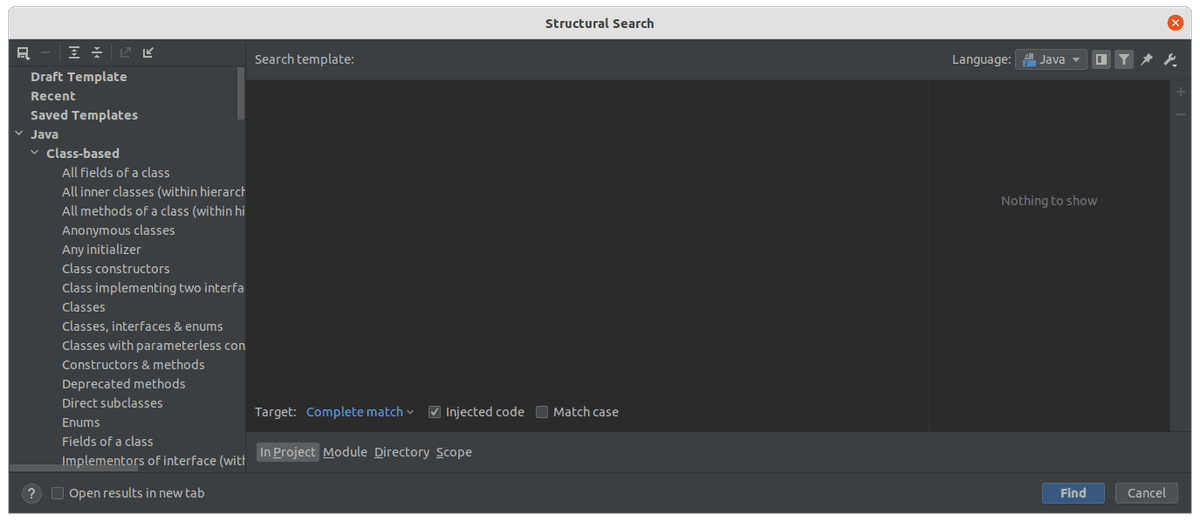Expand all templates in tree

[74, 53]
